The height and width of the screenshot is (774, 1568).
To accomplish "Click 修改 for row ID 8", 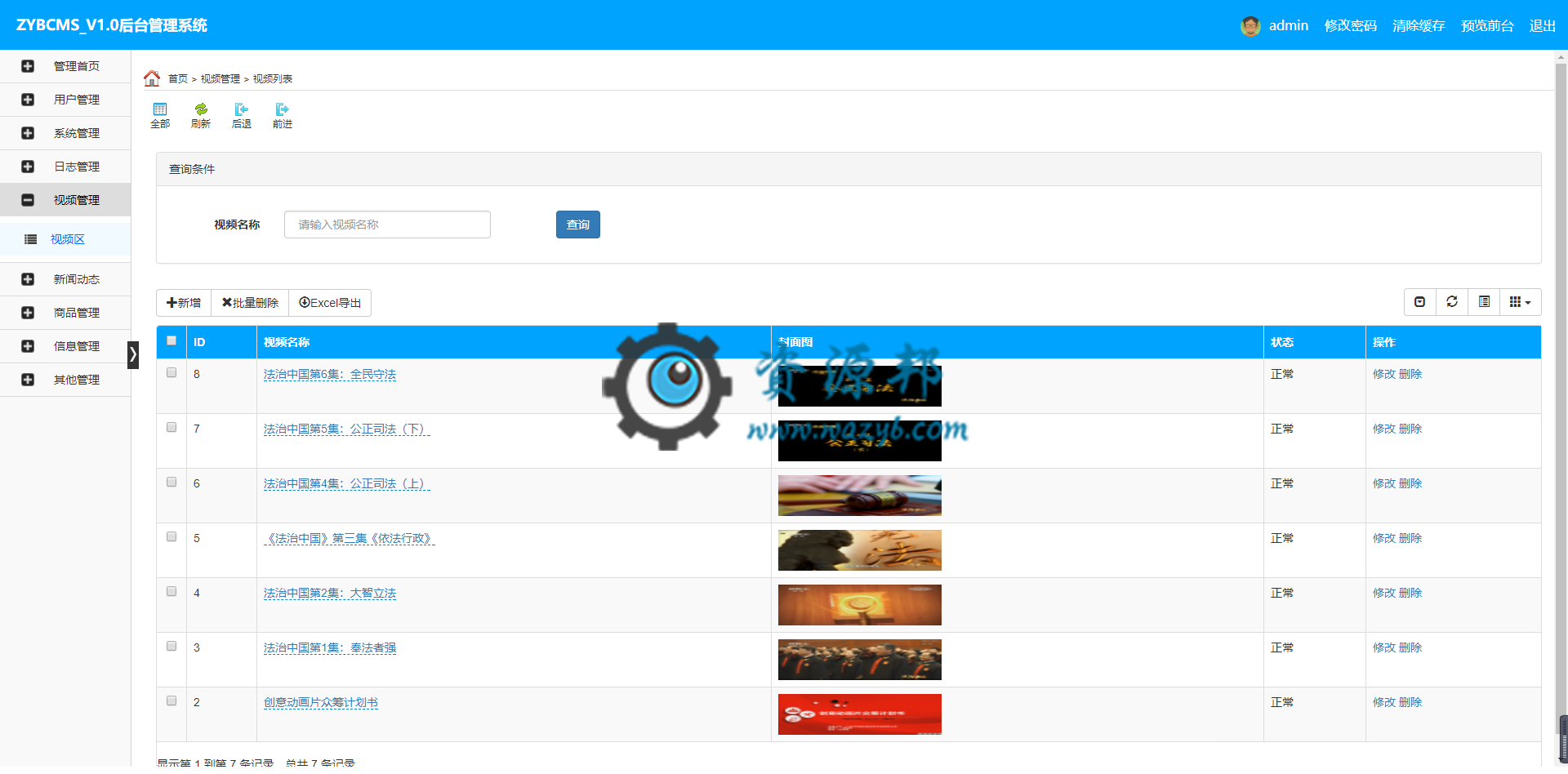I will point(1384,374).
